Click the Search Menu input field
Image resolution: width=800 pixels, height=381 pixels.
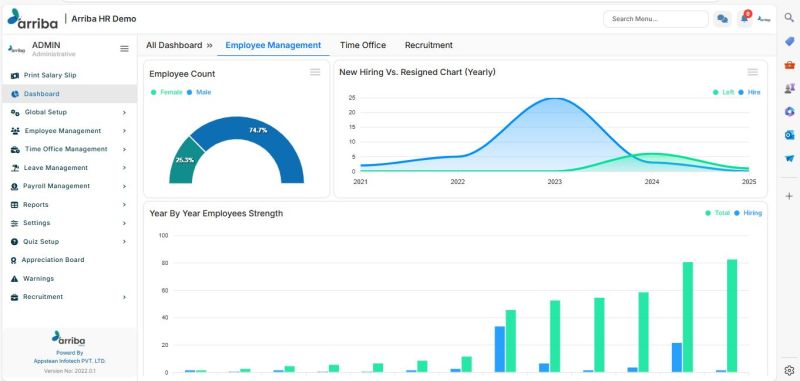pos(656,19)
